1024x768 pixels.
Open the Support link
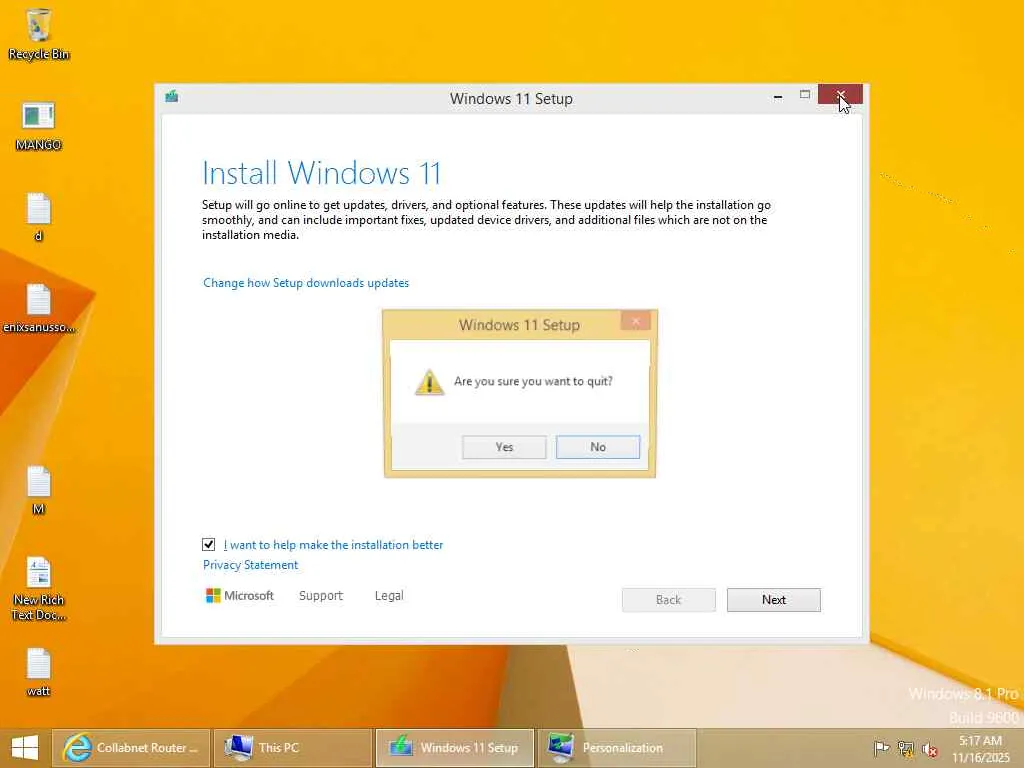click(x=321, y=596)
